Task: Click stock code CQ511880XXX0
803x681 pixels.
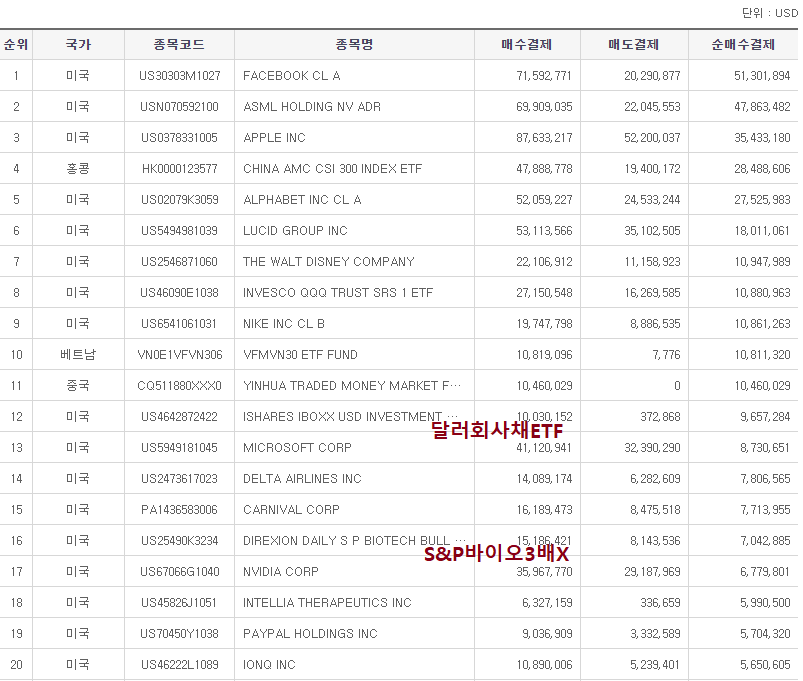Action: (179, 386)
